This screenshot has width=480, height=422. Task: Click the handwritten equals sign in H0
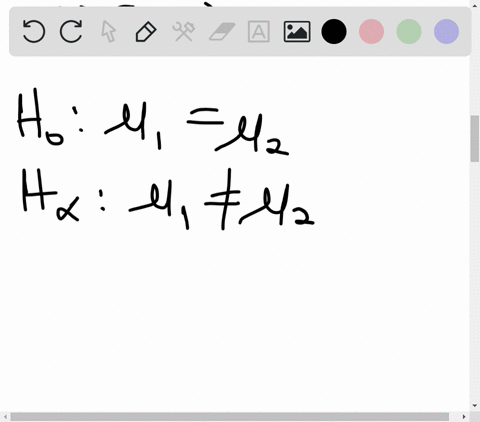coord(205,116)
